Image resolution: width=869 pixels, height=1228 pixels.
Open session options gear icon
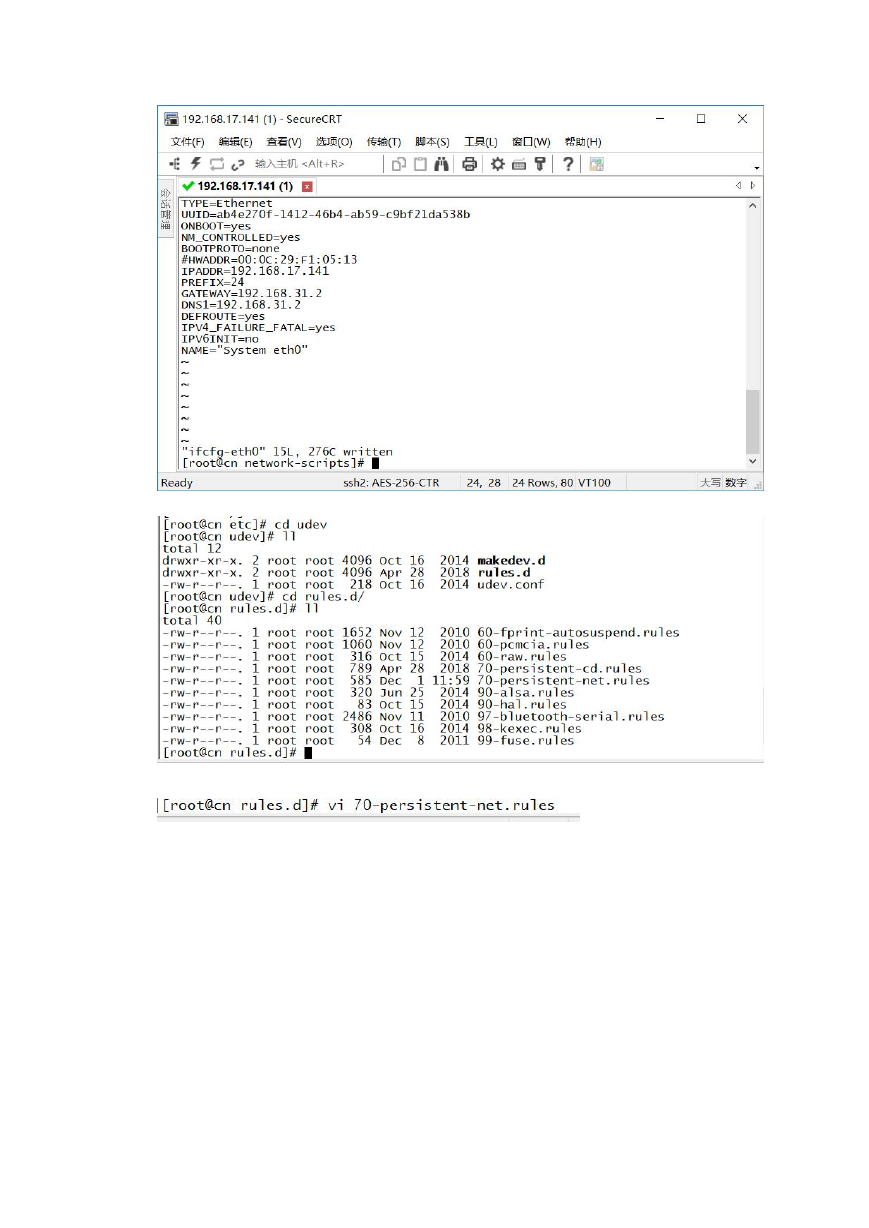[x=497, y=164]
